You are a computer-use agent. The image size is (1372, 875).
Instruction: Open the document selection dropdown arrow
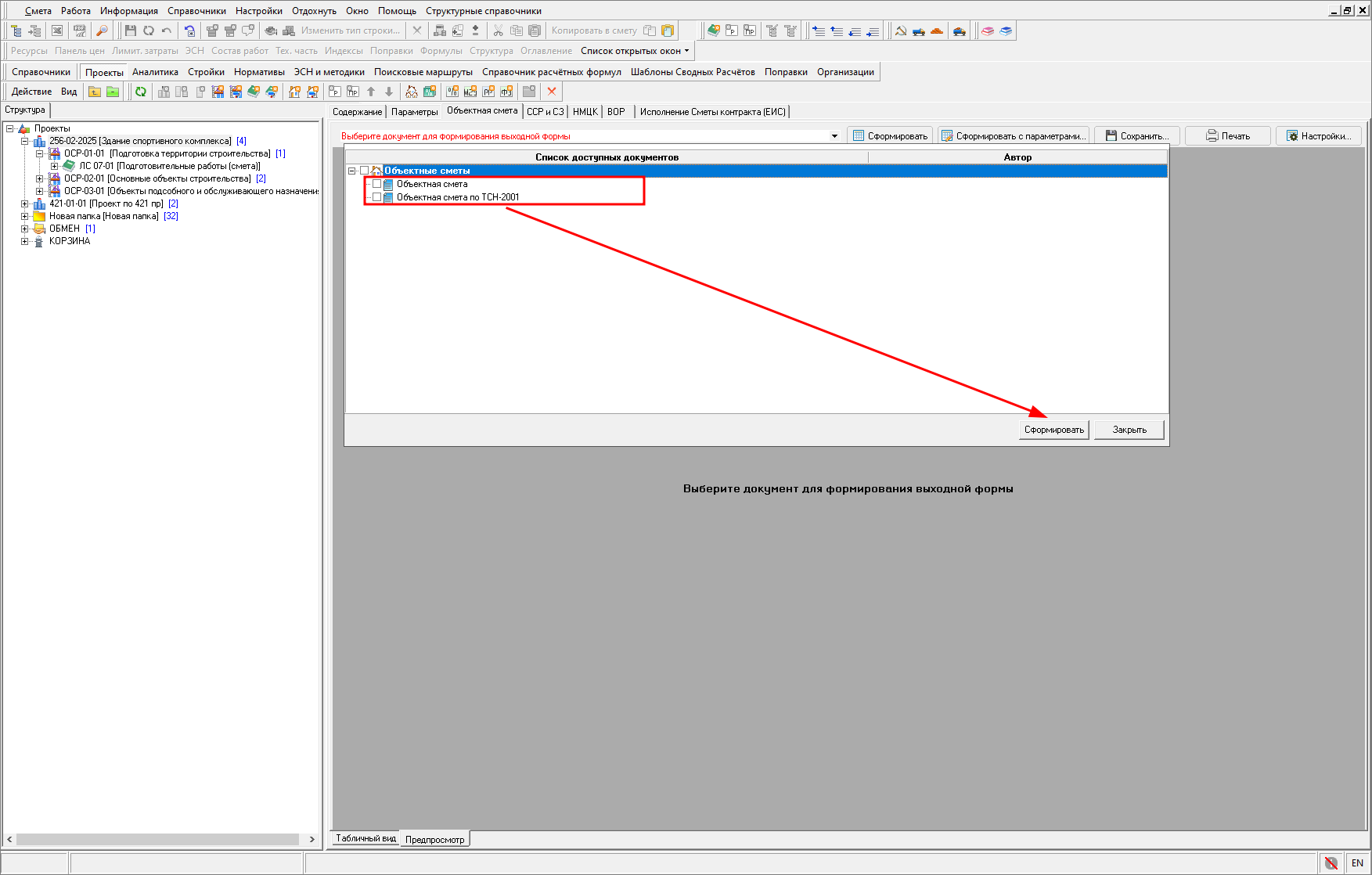[834, 136]
